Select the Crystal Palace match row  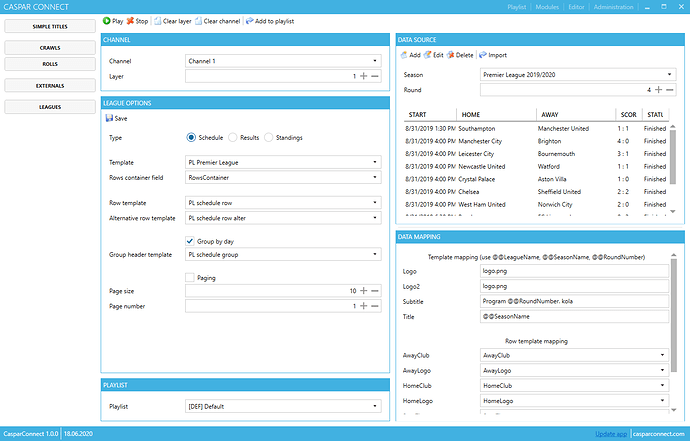tap(536, 179)
